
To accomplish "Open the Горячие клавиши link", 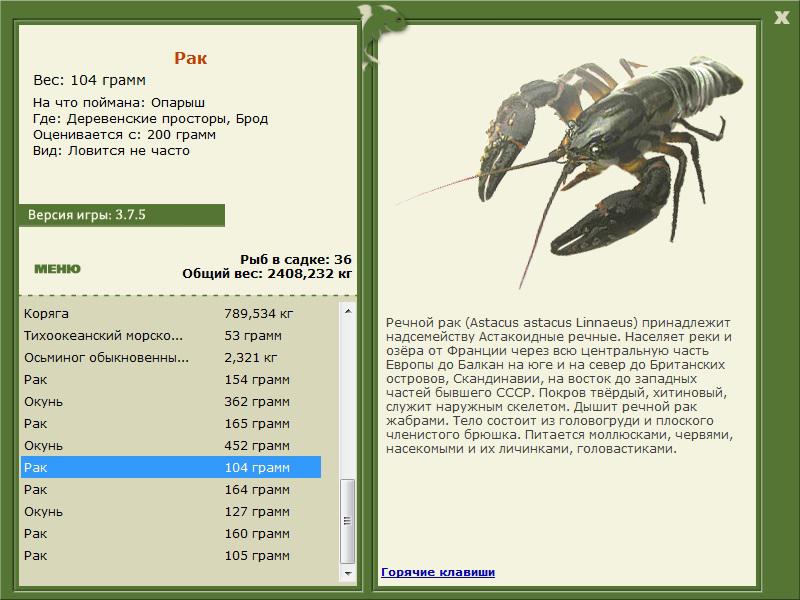I will click(x=438, y=572).
